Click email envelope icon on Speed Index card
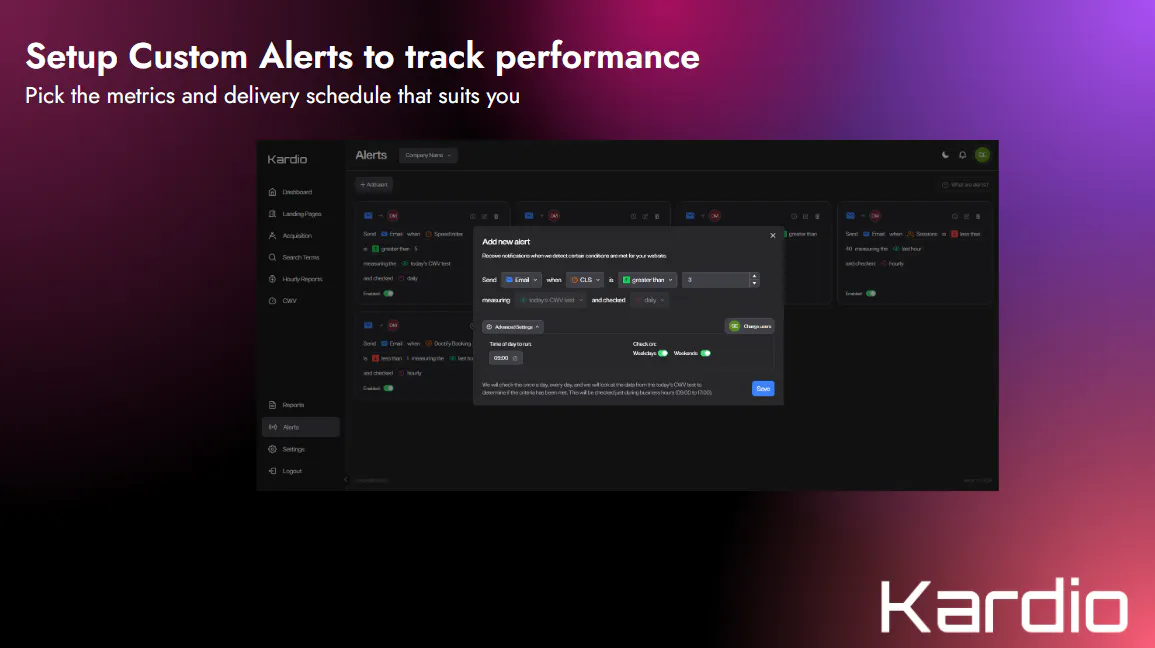This screenshot has height=648, width=1155. click(368, 216)
